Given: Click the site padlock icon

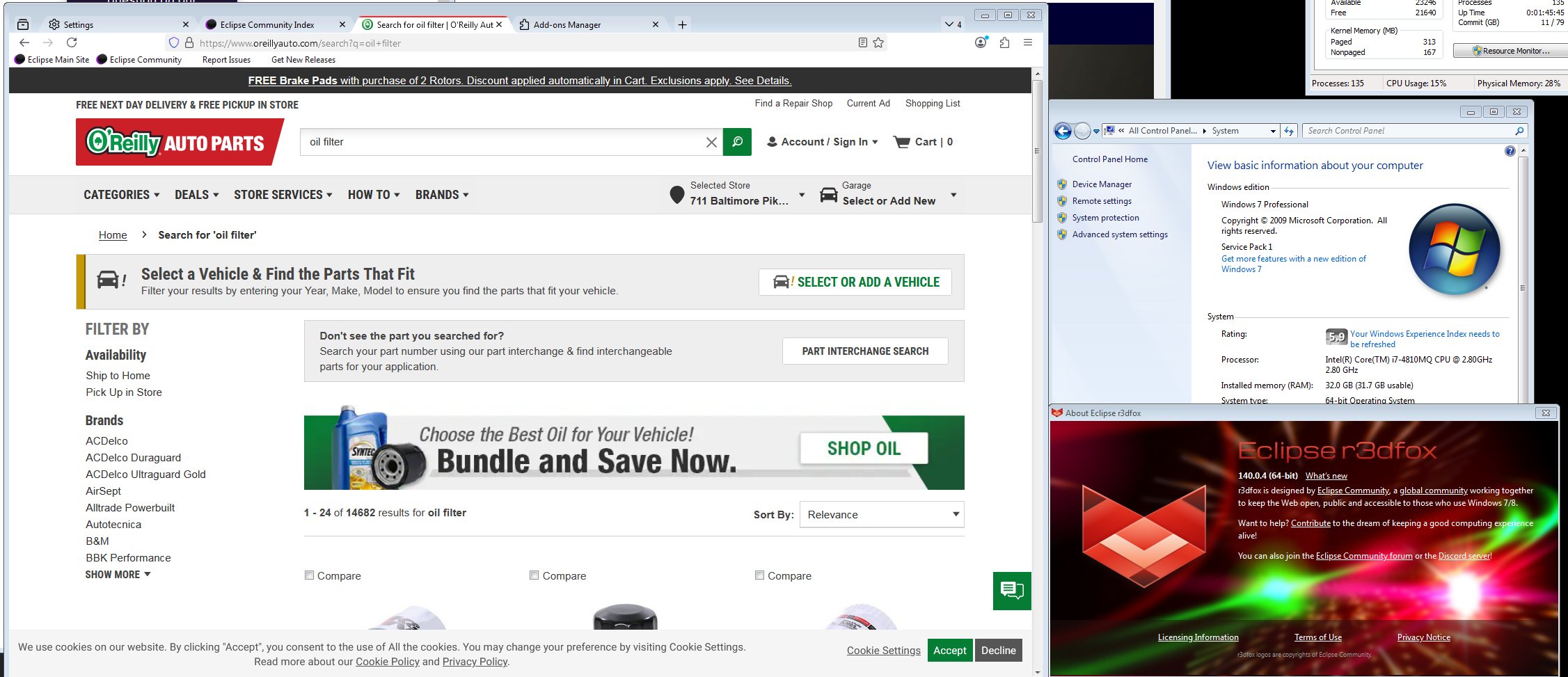Looking at the screenshot, I should pyautogui.click(x=189, y=42).
